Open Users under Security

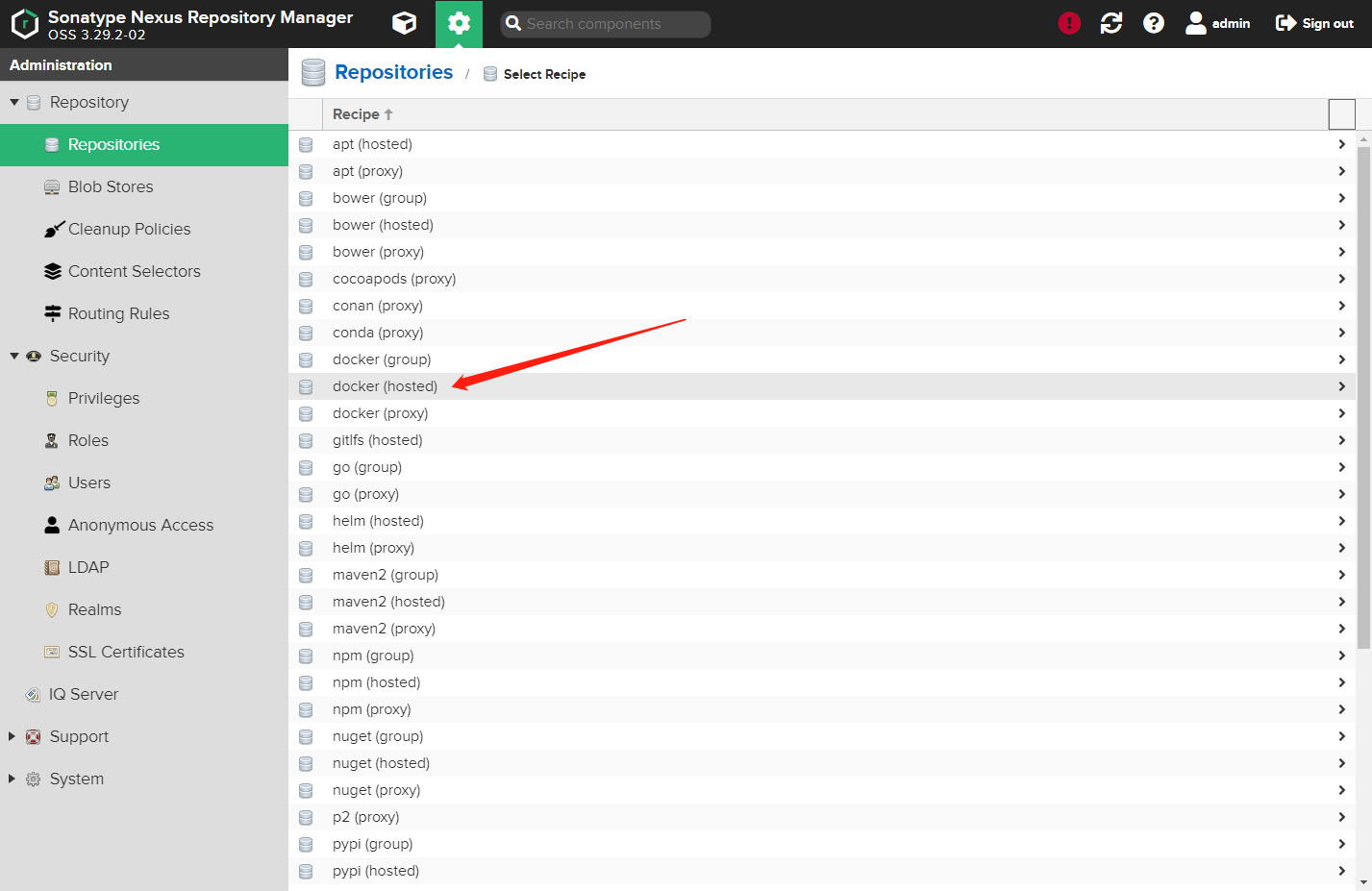(144, 483)
